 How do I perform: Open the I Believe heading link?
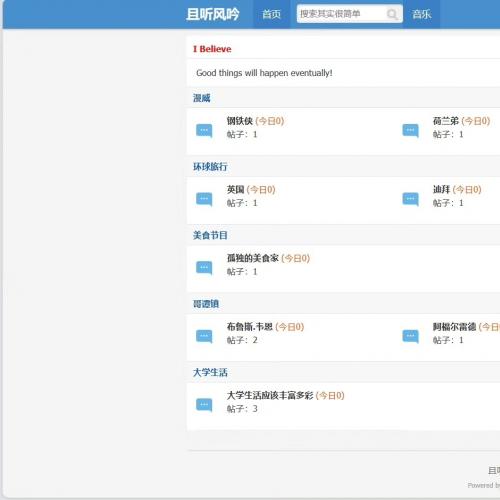(x=212, y=49)
